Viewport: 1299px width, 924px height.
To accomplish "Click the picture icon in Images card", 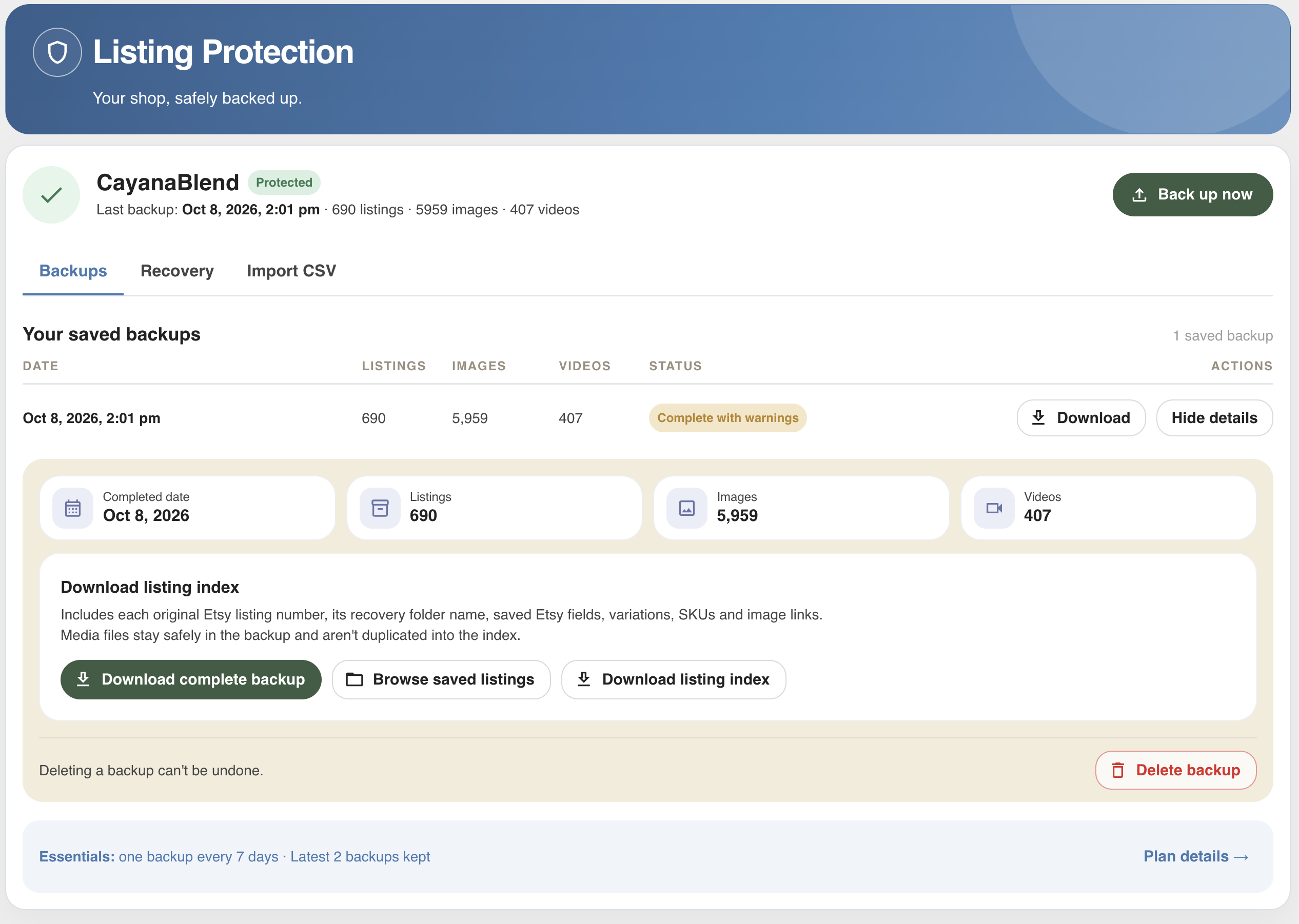I will tap(687, 508).
